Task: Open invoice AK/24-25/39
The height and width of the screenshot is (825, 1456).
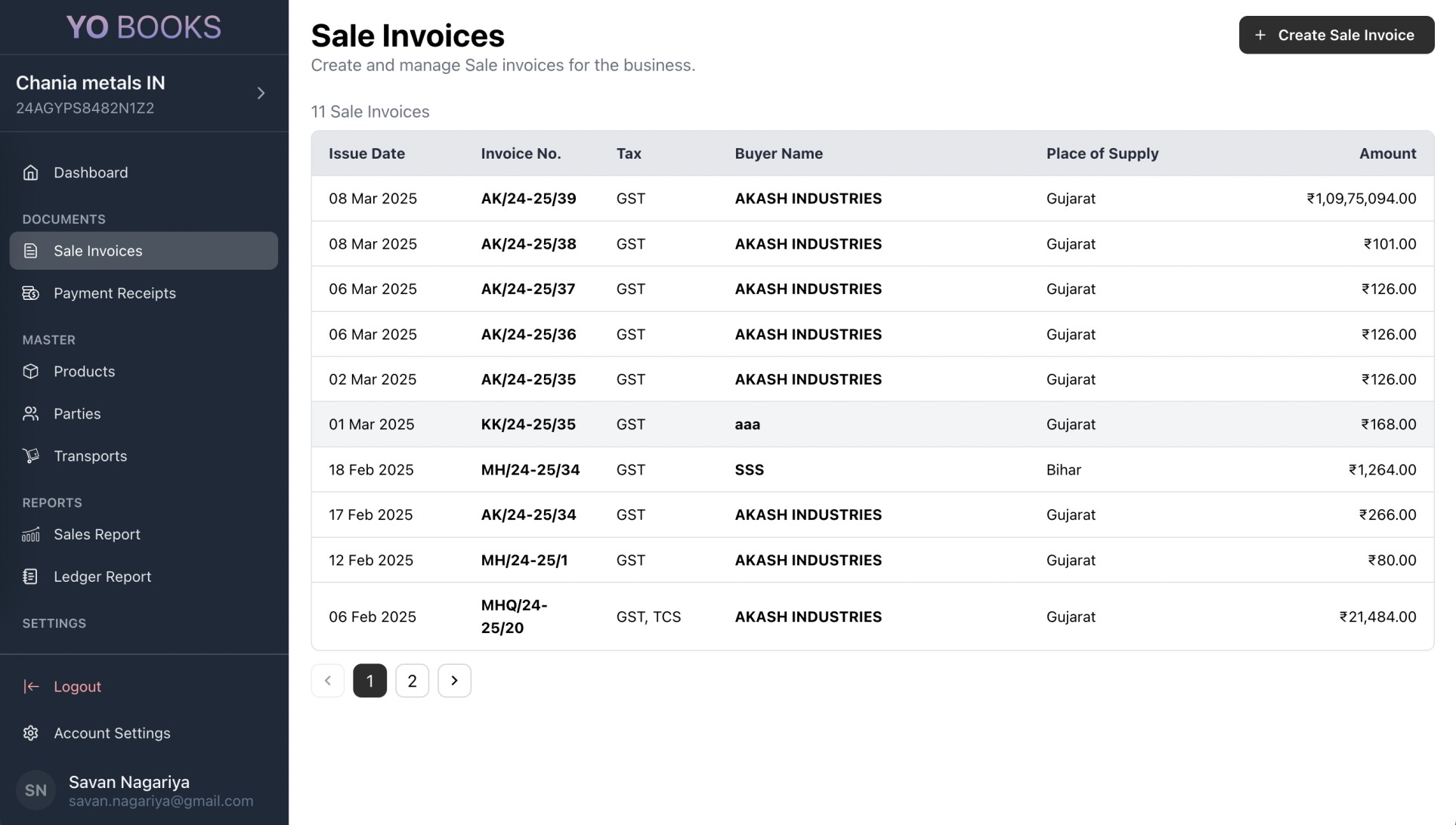Action: pyautogui.click(x=528, y=199)
